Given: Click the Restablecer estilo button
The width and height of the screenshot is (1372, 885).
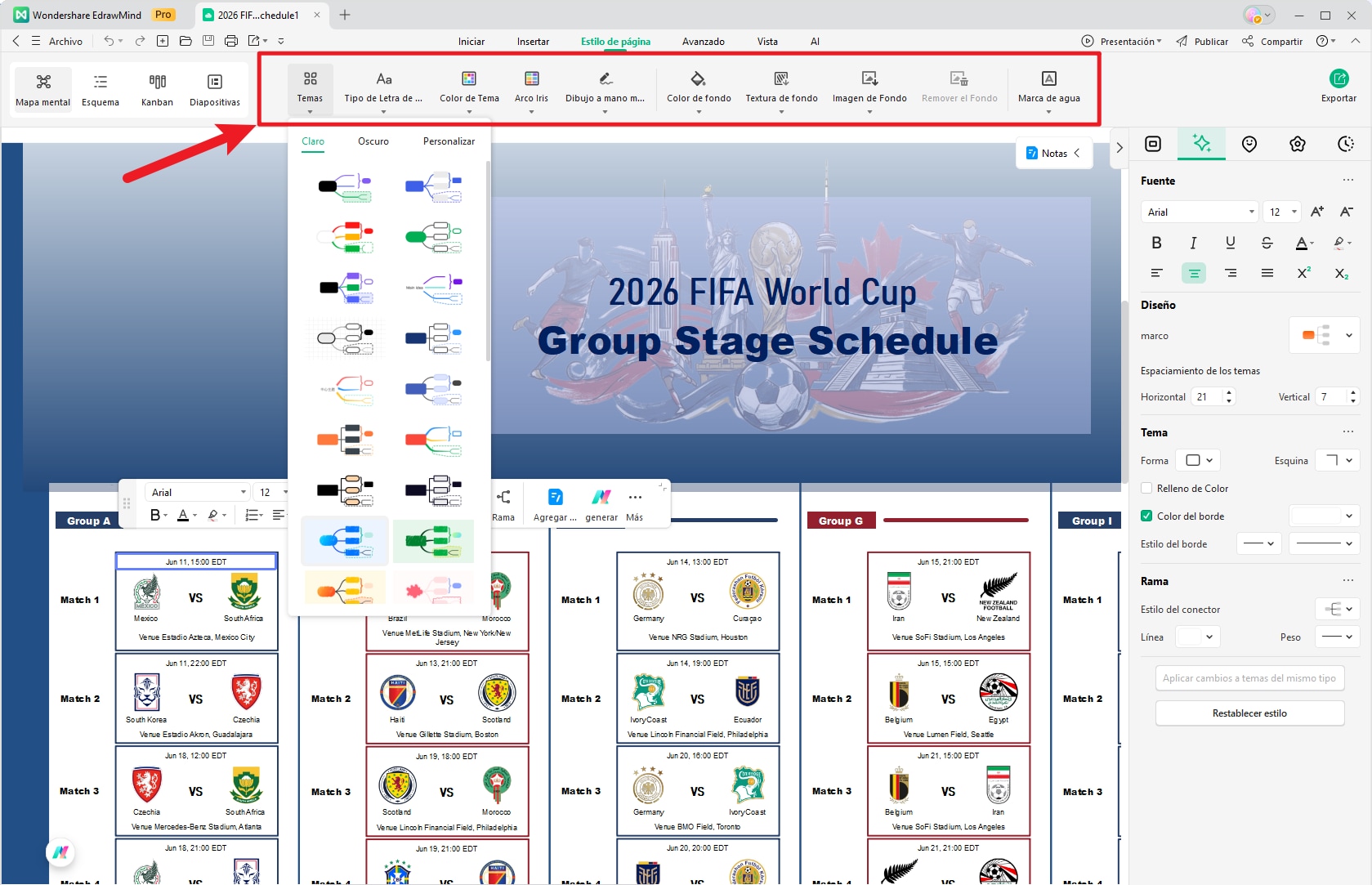Looking at the screenshot, I should click(1249, 713).
